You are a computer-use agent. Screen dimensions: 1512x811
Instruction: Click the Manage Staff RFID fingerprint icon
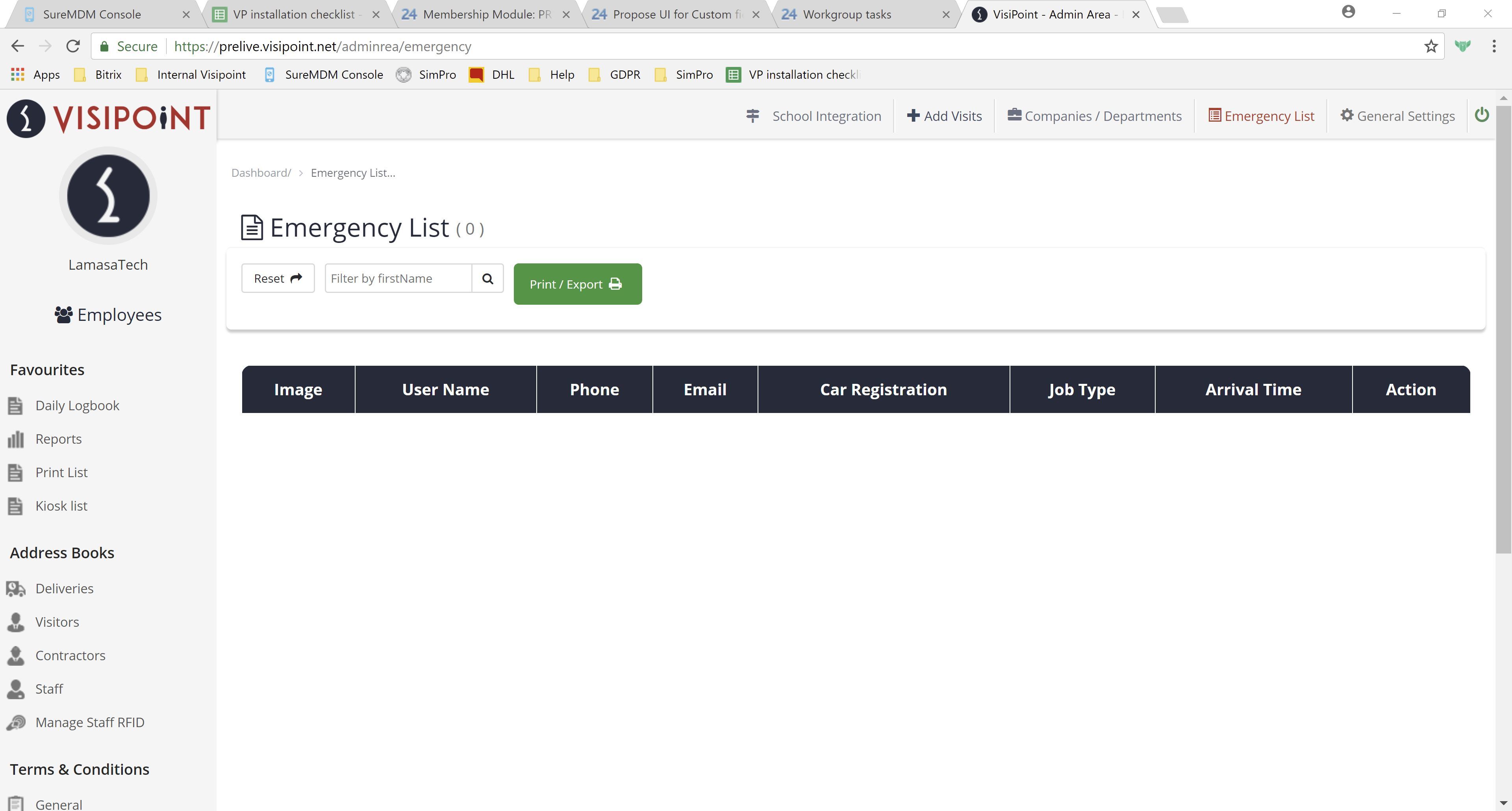(x=15, y=722)
